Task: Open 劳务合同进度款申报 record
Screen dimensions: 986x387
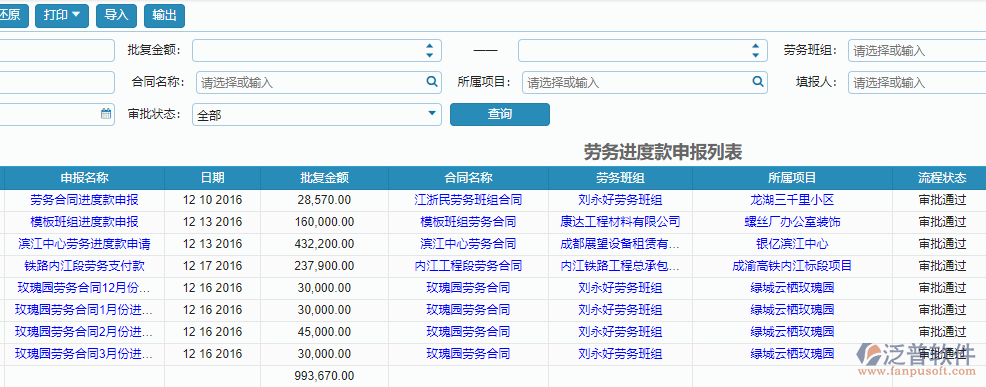Action: pyautogui.click(x=84, y=200)
